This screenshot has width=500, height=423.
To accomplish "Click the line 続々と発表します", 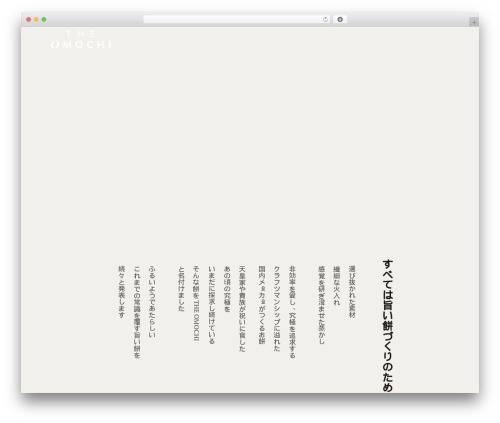I will 122,292.
